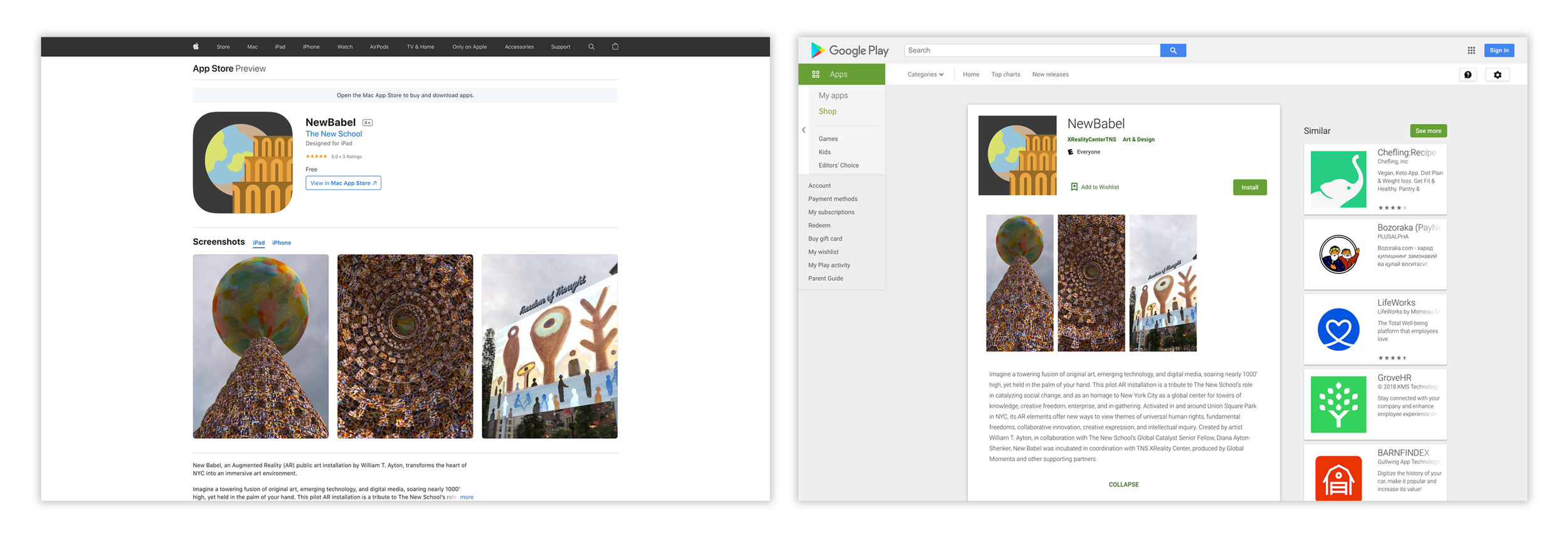Screen dimensions: 1568x544
Task: Open Parent Guide in sidebar
Action: pyautogui.click(x=825, y=278)
